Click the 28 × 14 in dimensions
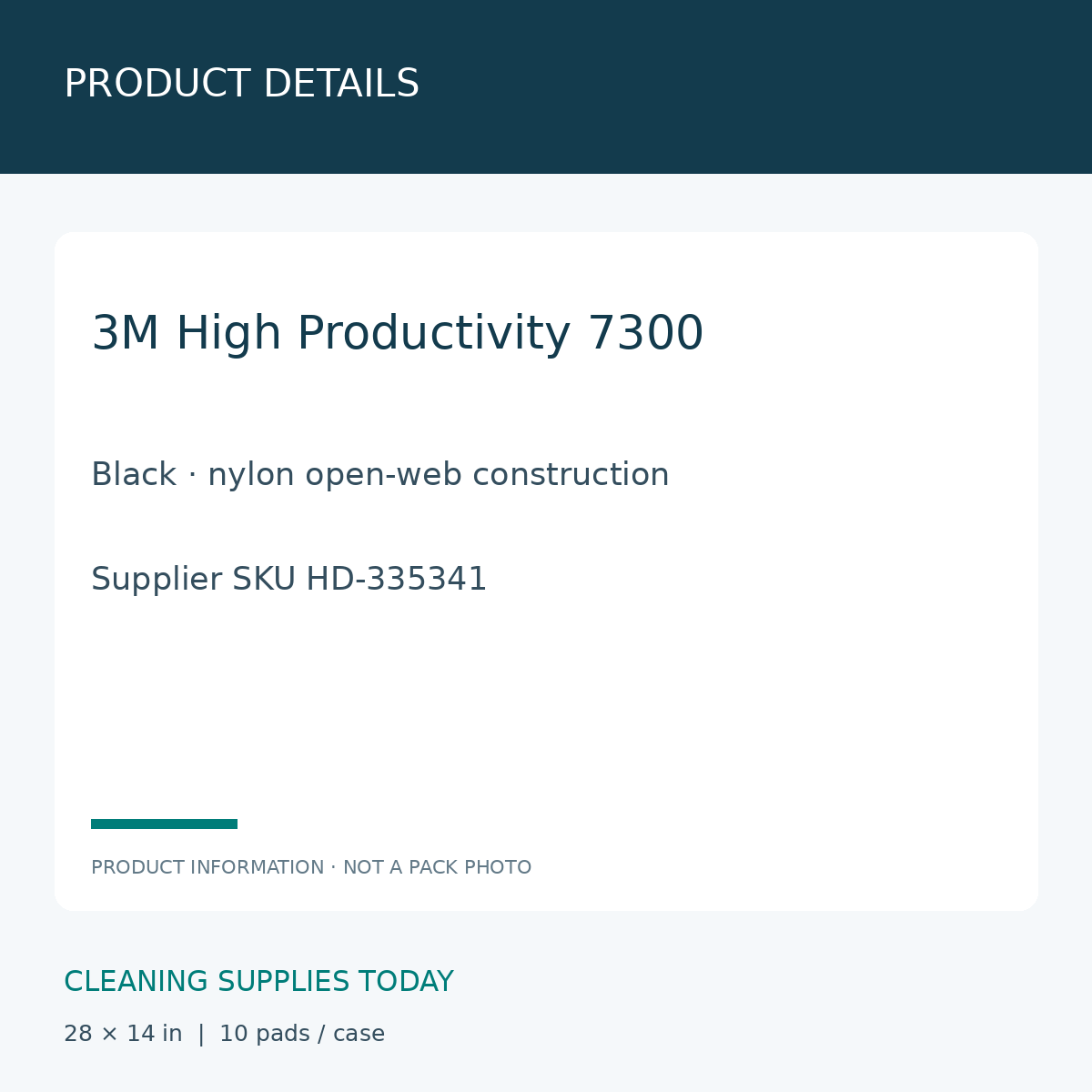Screen dimensions: 1092x1092 [x=123, y=1034]
